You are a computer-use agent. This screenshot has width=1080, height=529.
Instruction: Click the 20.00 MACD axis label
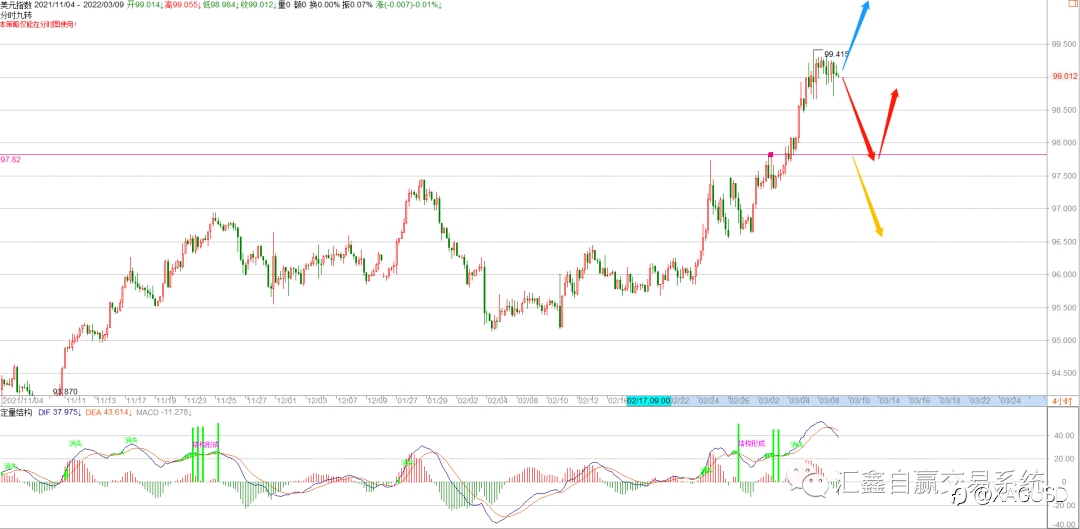pos(1065,459)
